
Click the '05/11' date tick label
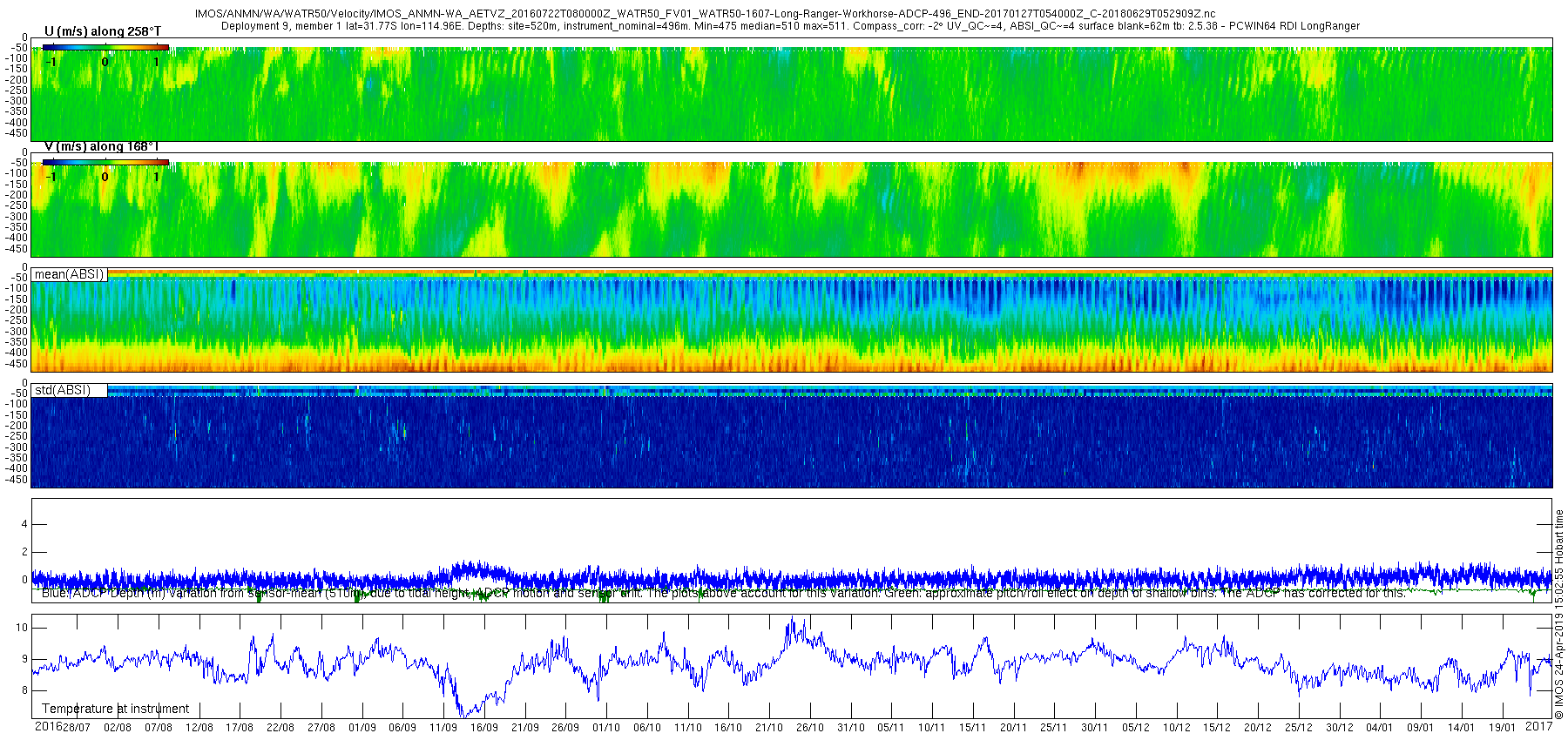890,728
